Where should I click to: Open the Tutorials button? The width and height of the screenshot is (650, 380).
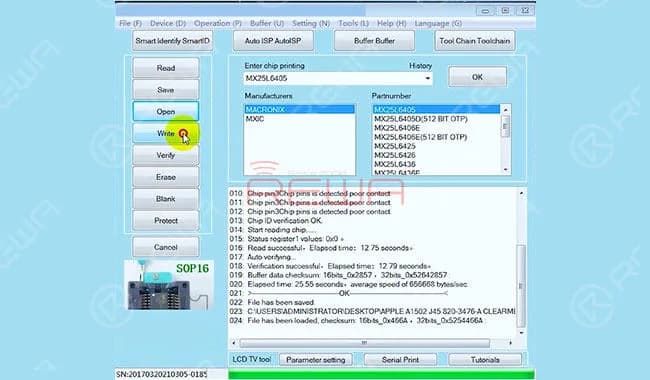pos(485,360)
